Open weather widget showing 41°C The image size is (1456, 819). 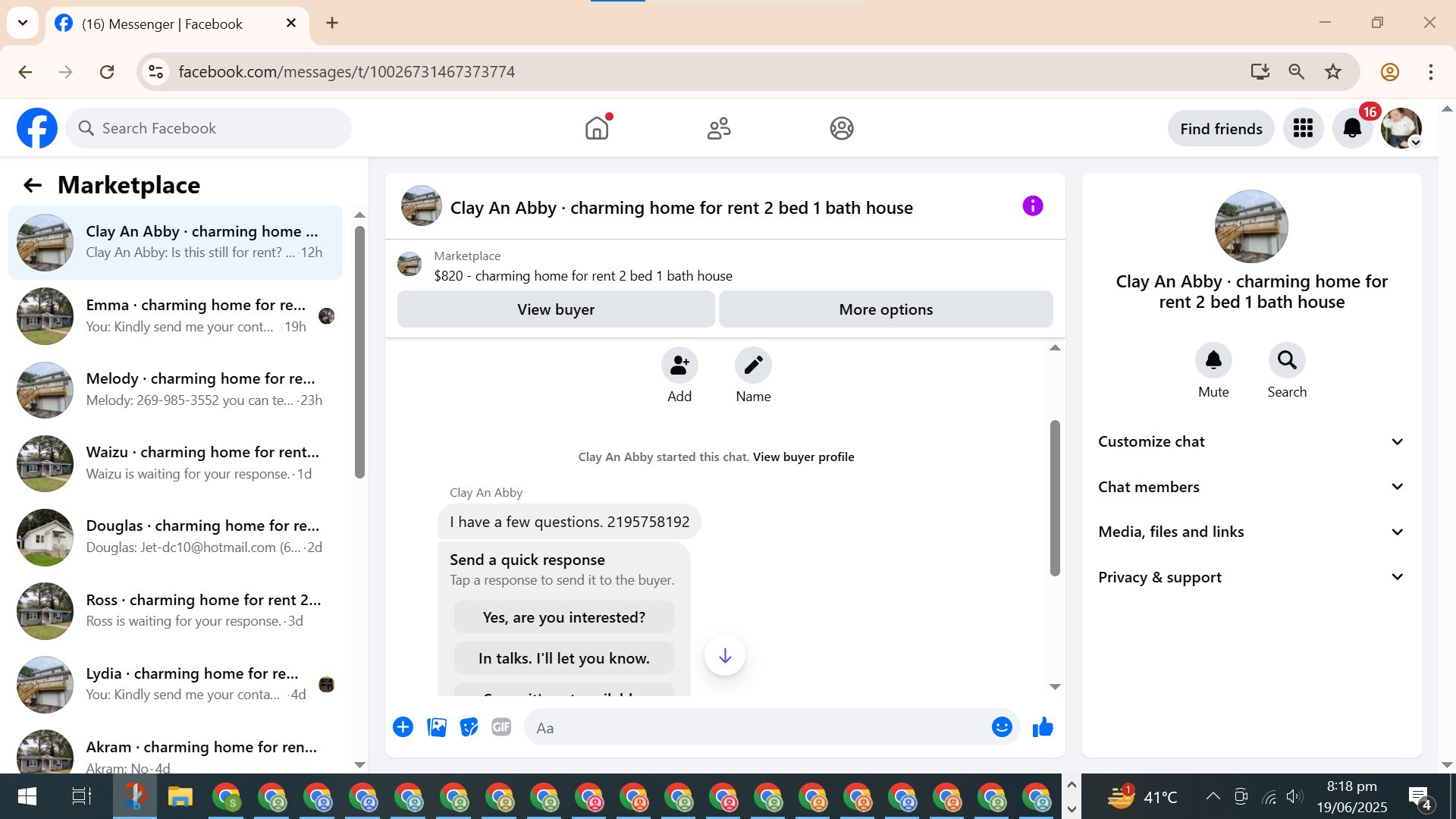click(x=1141, y=796)
